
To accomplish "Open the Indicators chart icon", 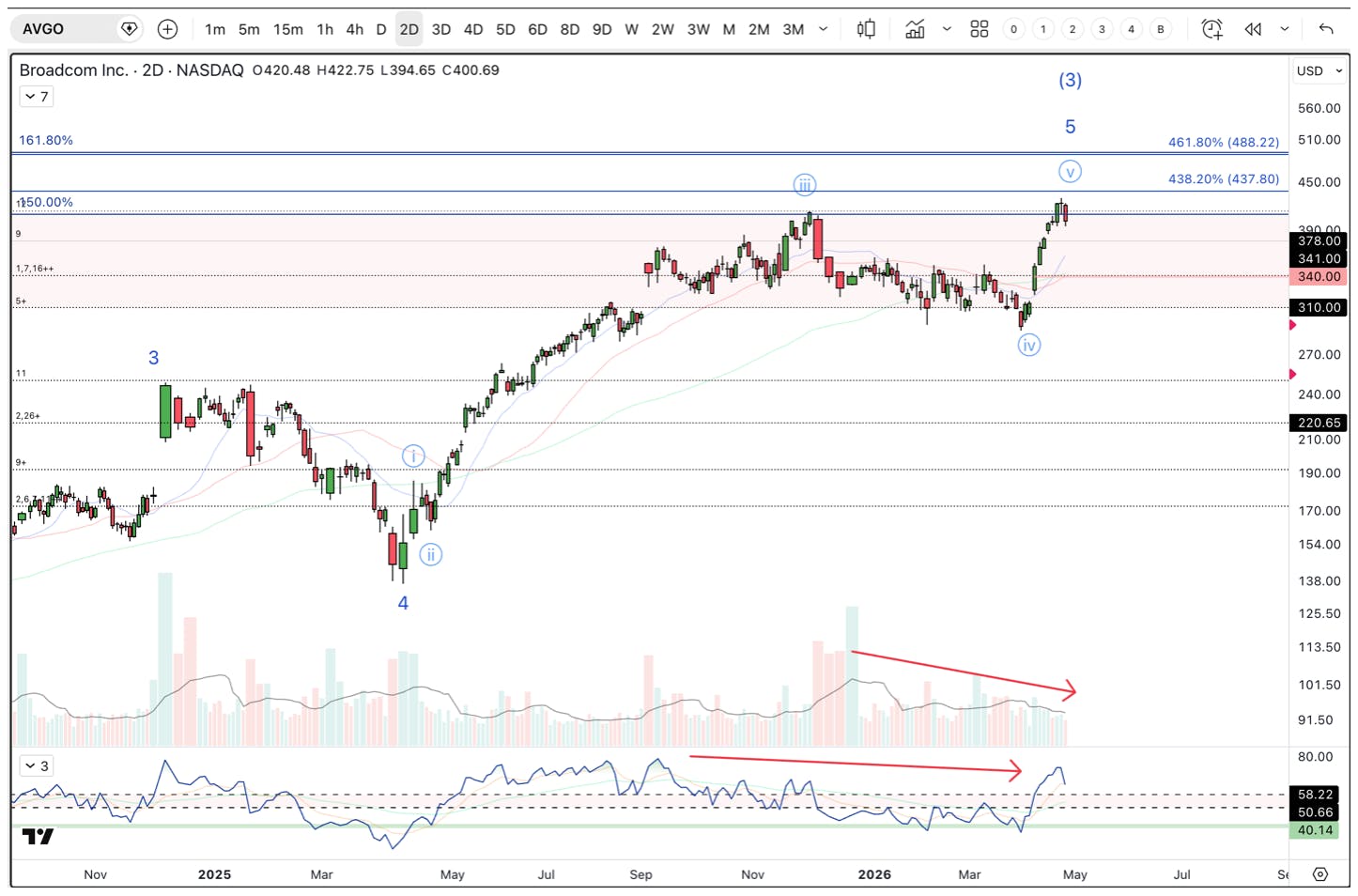I will [x=915, y=29].
